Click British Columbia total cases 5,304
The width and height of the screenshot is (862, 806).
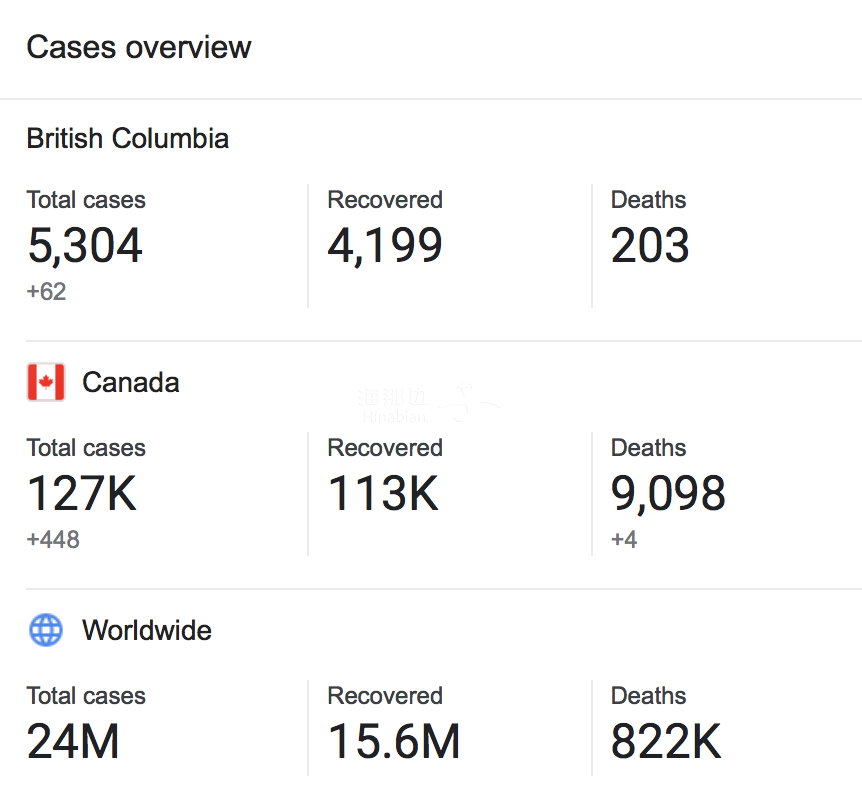pos(85,246)
